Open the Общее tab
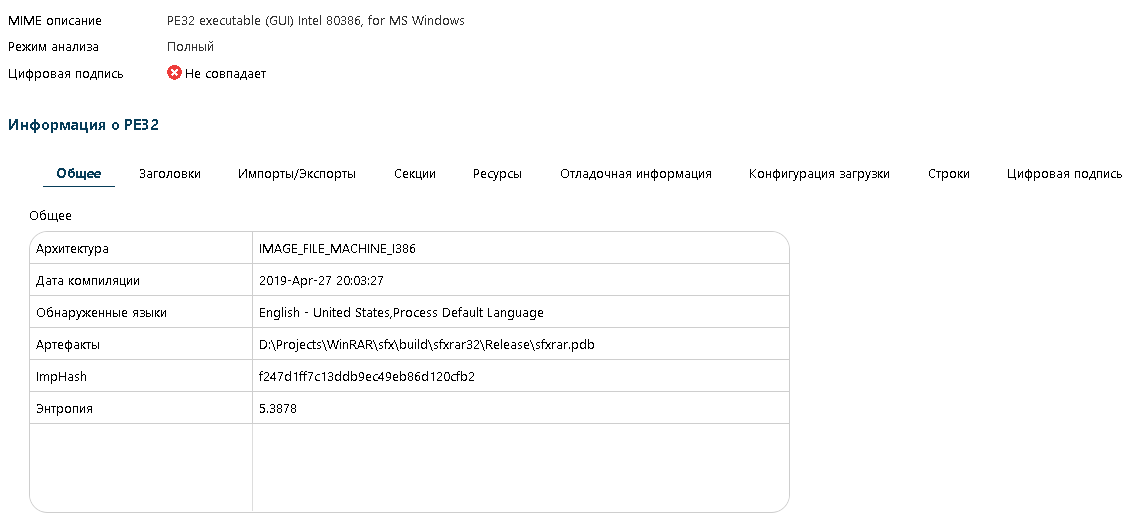Screen dimensions: 1142x527 [x=79, y=174]
